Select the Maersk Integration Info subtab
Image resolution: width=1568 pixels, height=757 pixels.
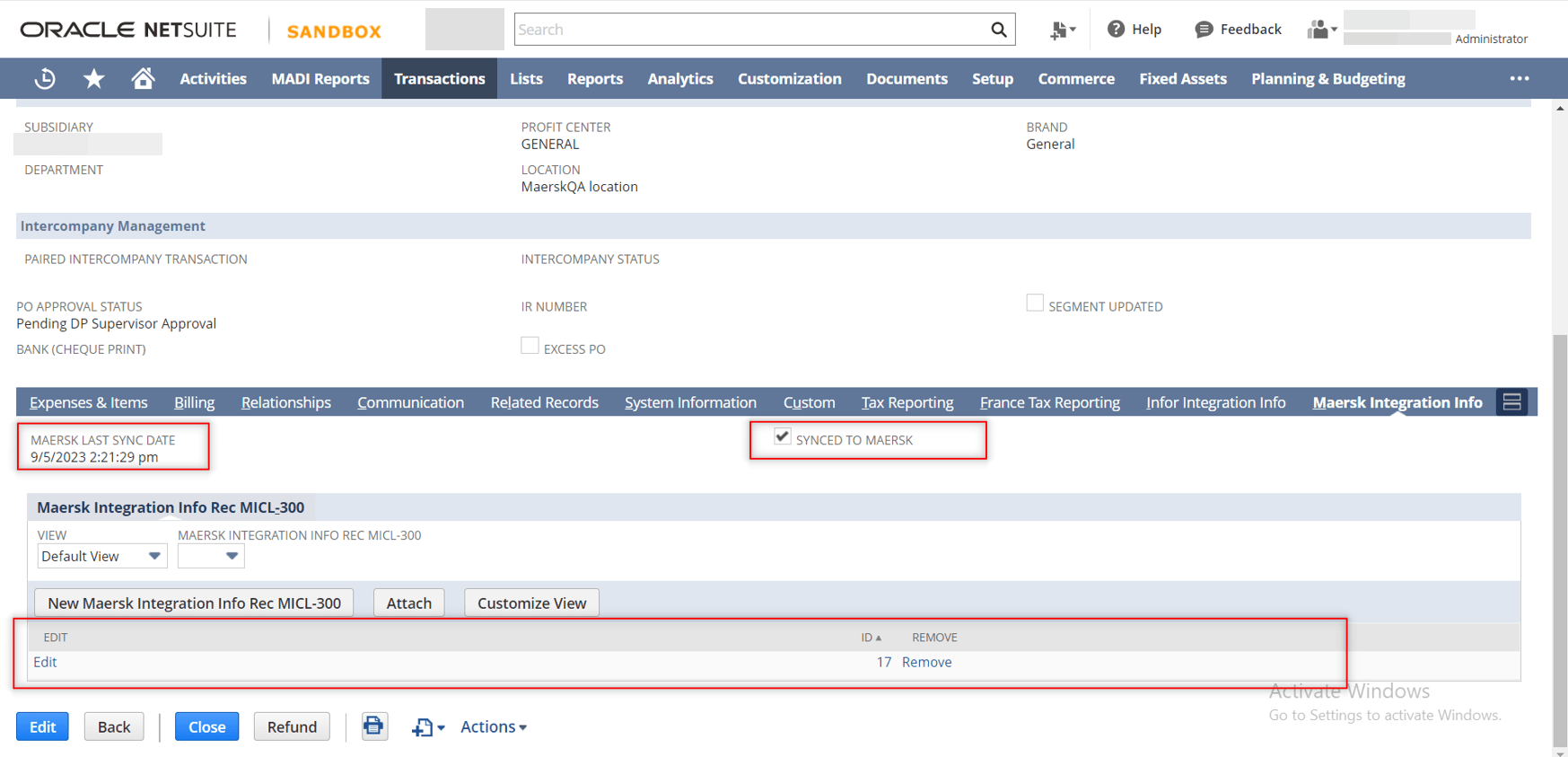pyautogui.click(x=1397, y=402)
